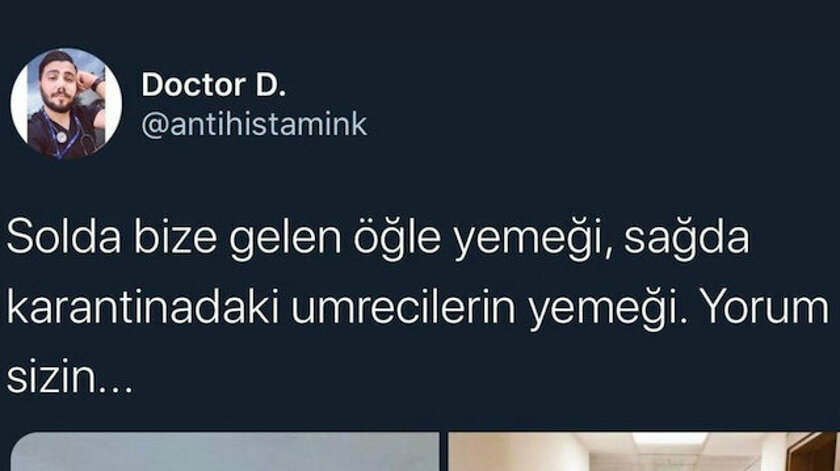Click the word 'öğle' in the tweet
Screen dimensions: 840x471
(x=397, y=240)
